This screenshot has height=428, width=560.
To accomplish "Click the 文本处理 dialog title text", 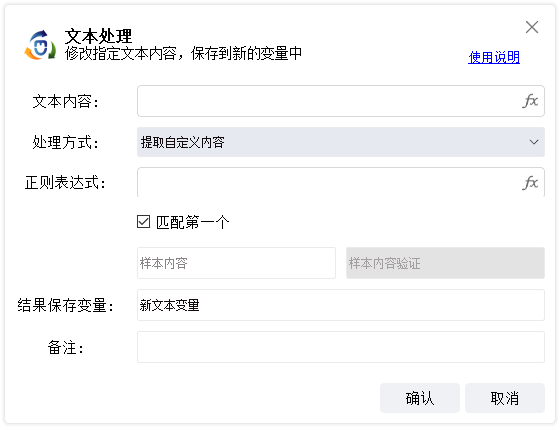I will 98,36.
